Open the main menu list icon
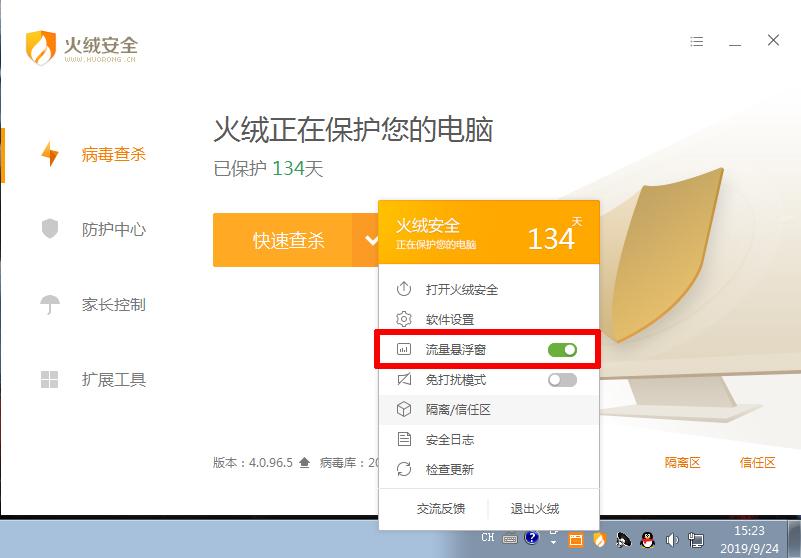801x558 pixels. tap(696, 41)
